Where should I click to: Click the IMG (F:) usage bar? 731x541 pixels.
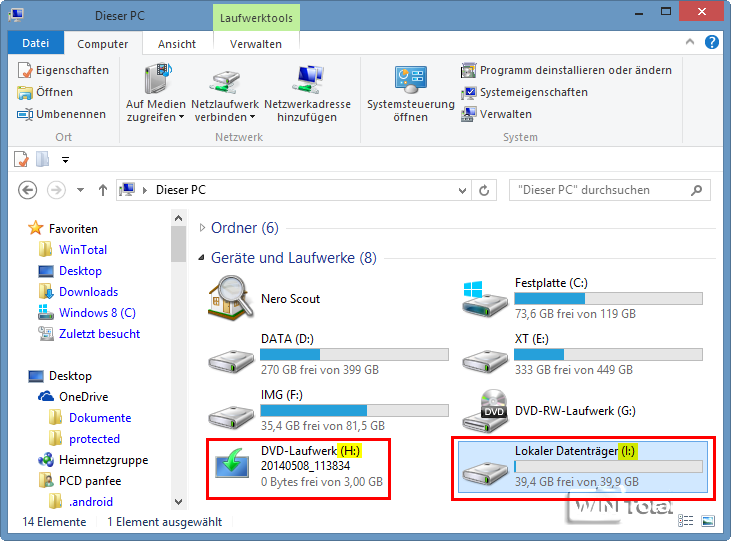click(355, 410)
